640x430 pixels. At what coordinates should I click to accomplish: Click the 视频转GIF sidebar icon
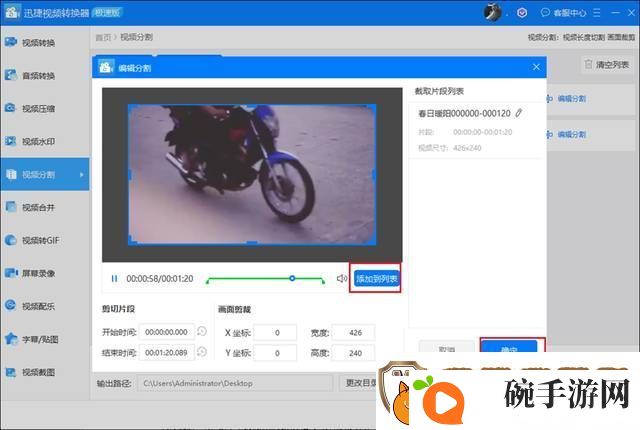[11, 240]
